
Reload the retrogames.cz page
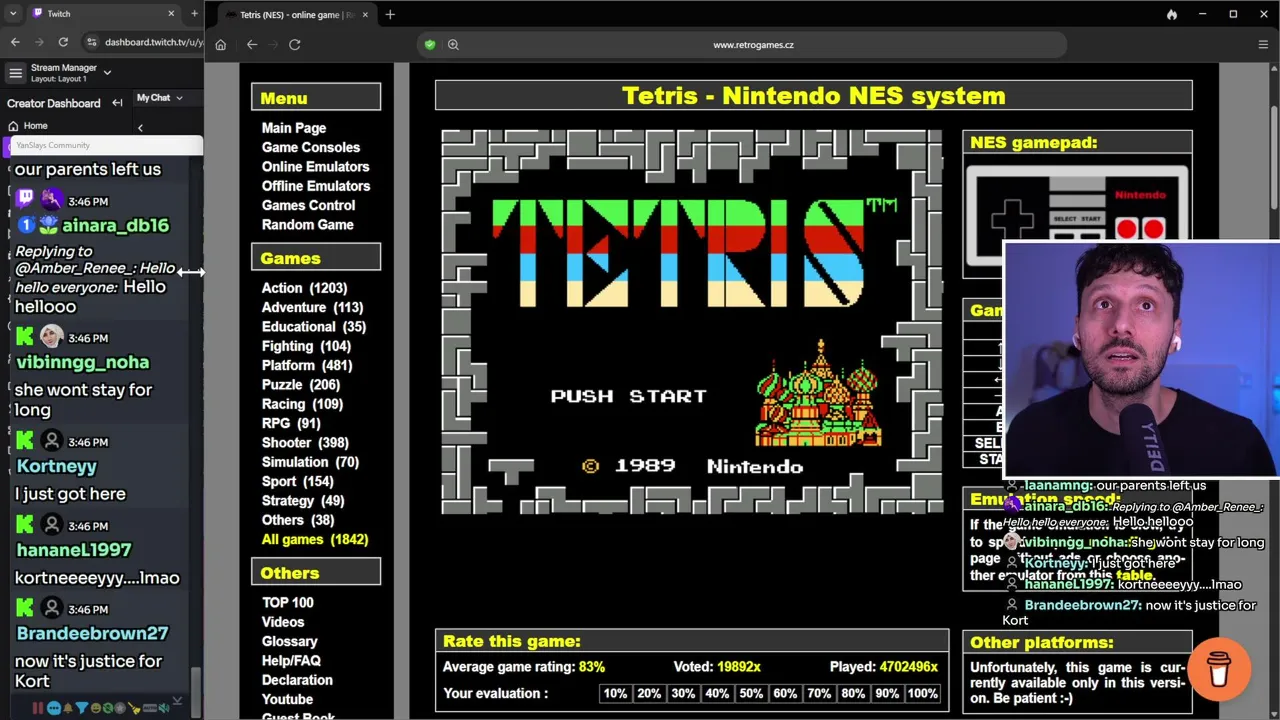295,45
